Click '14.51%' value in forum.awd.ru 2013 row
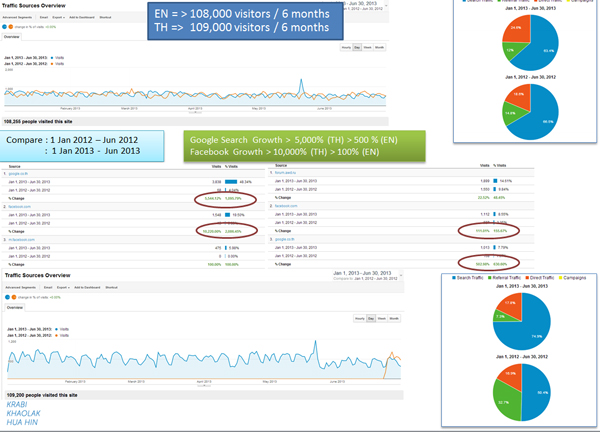 coord(505,181)
